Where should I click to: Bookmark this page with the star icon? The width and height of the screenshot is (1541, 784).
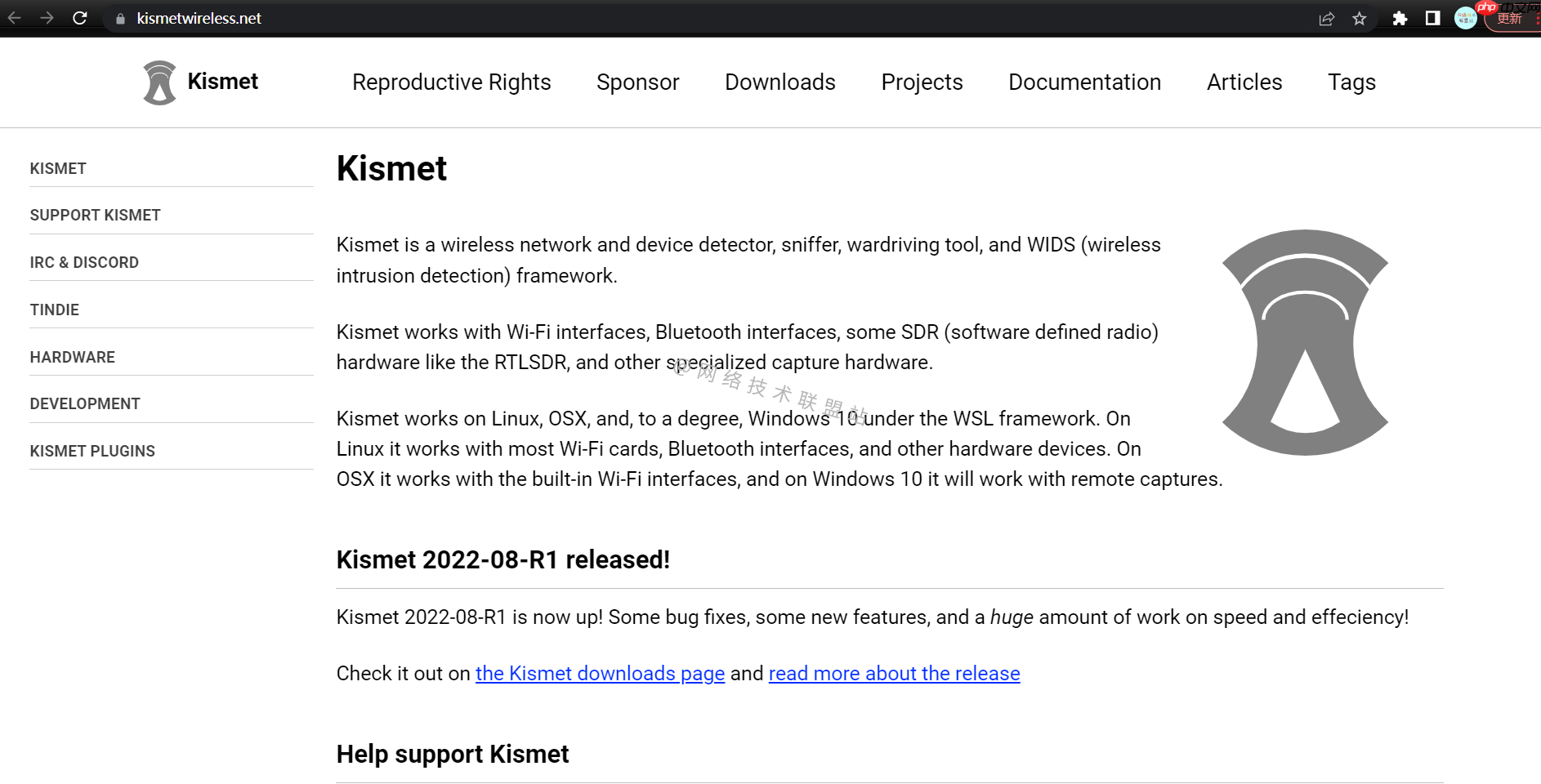[1360, 19]
